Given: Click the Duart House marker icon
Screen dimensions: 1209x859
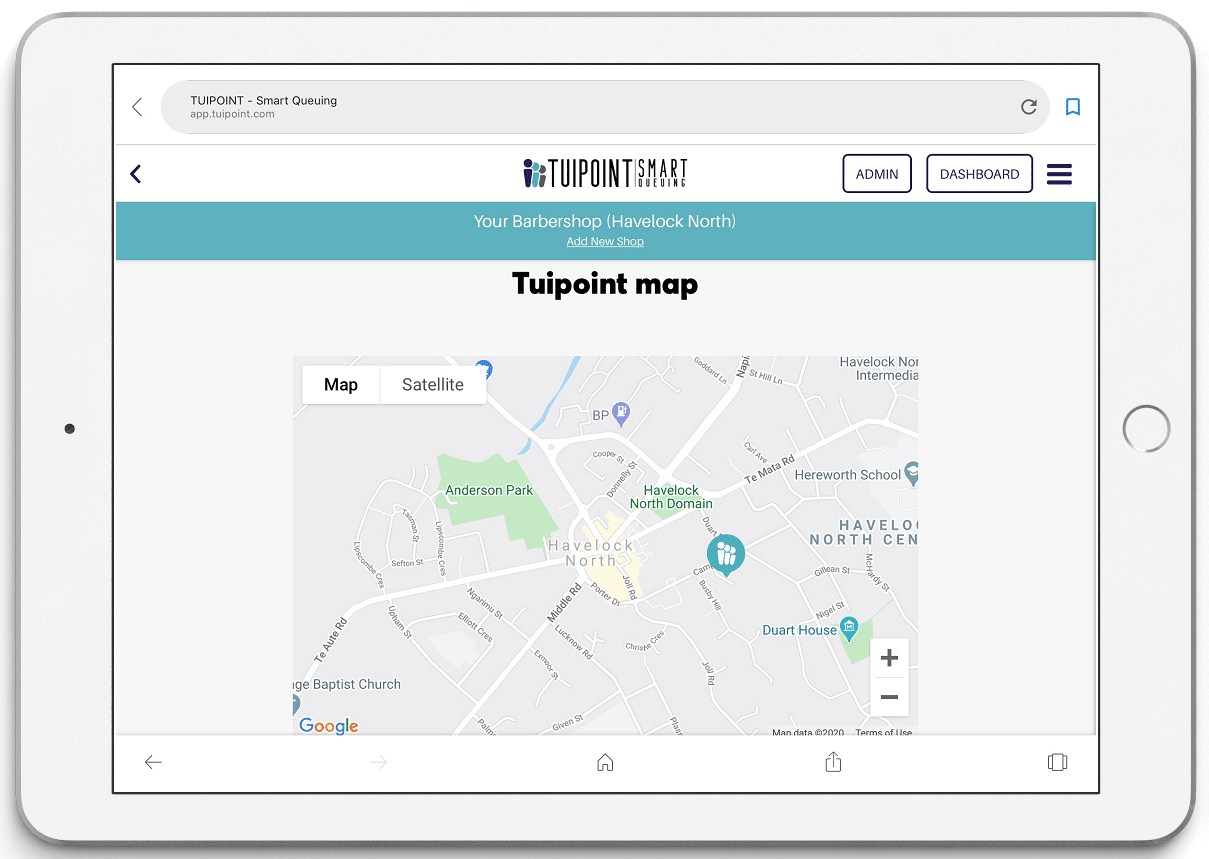Looking at the screenshot, I should click(x=850, y=629).
